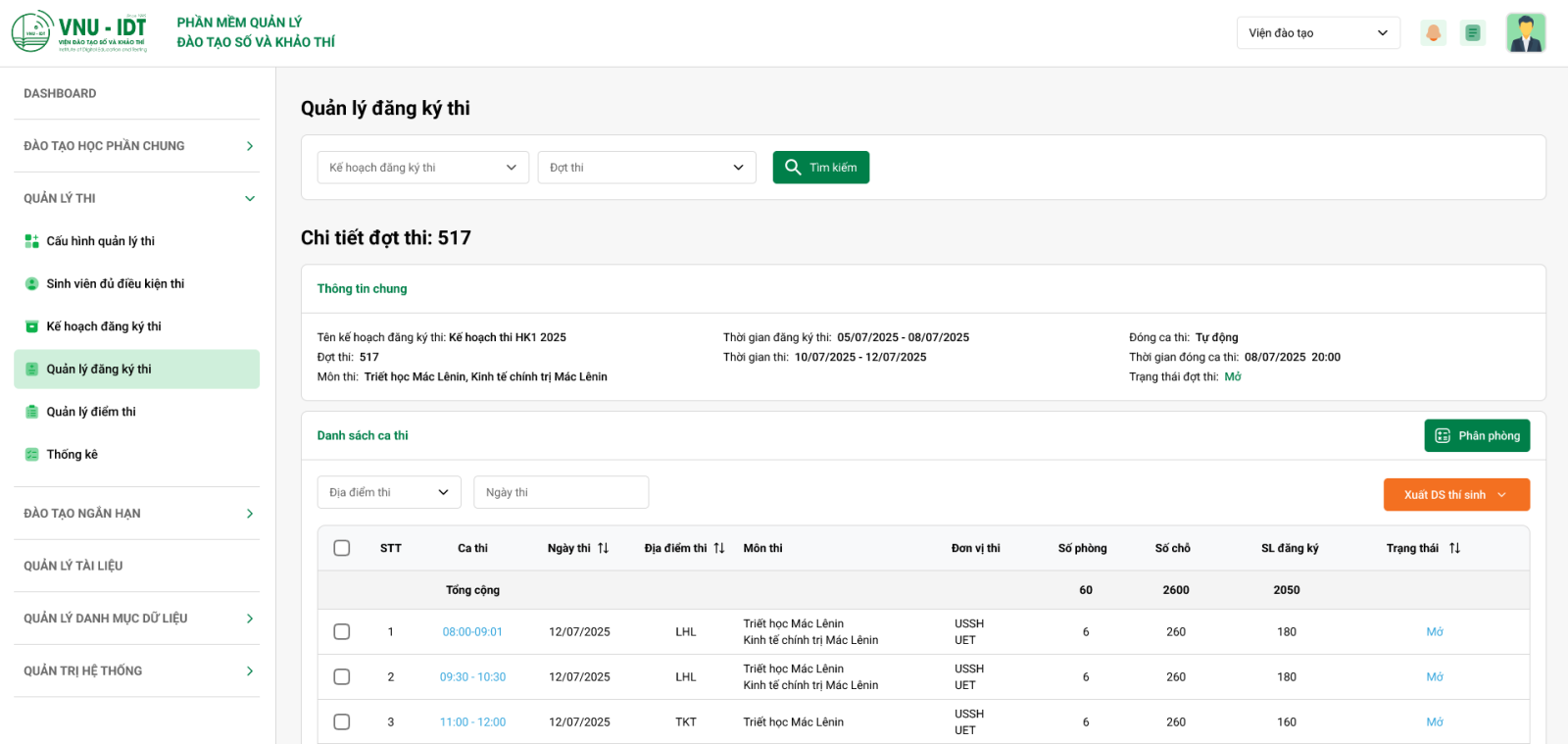Viewport: 1568px width, 744px height.
Task: Open Cấu hình quản lý thi item
Action: (x=100, y=241)
